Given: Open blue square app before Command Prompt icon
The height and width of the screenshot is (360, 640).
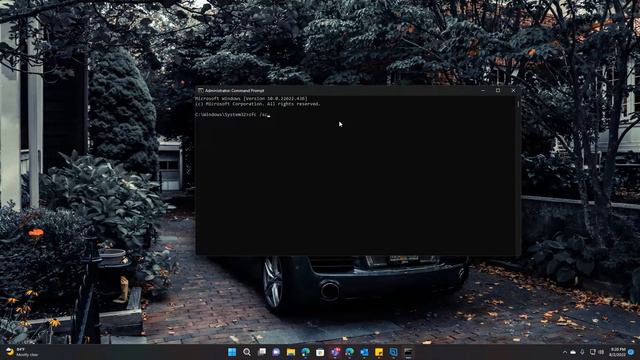Looking at the screenshot, I should point(393,352).
